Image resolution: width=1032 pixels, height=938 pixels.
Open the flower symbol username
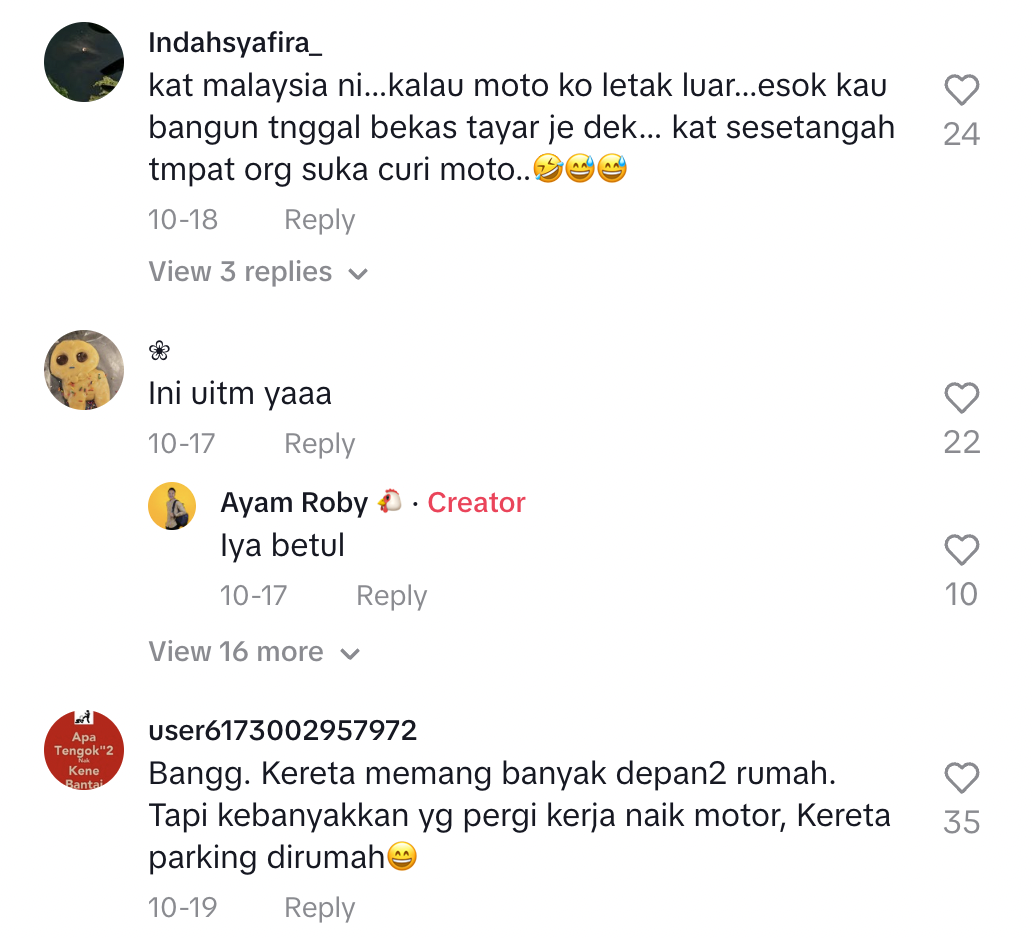159,351
